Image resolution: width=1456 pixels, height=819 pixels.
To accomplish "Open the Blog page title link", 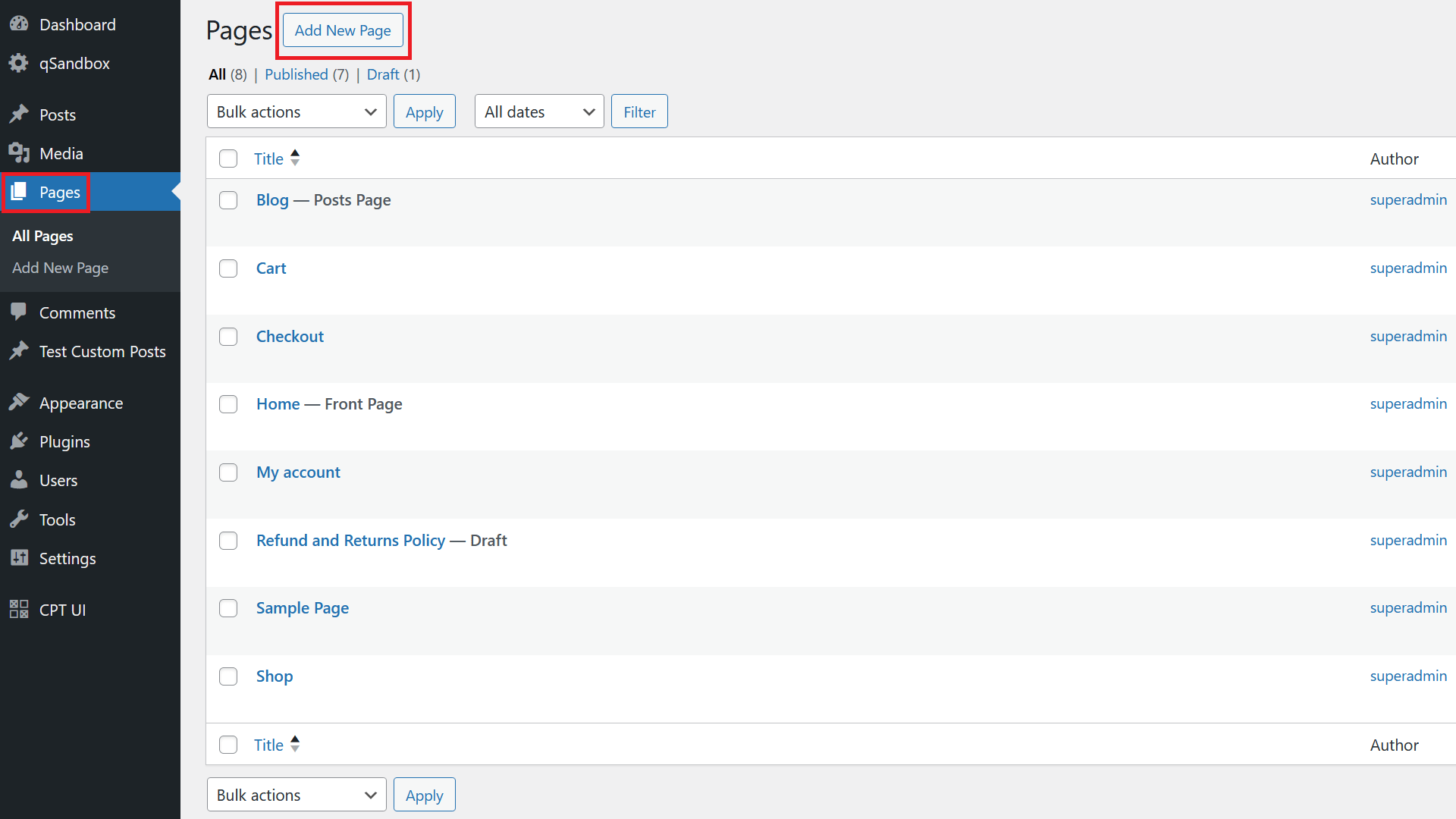I will [x=272, y=200].
